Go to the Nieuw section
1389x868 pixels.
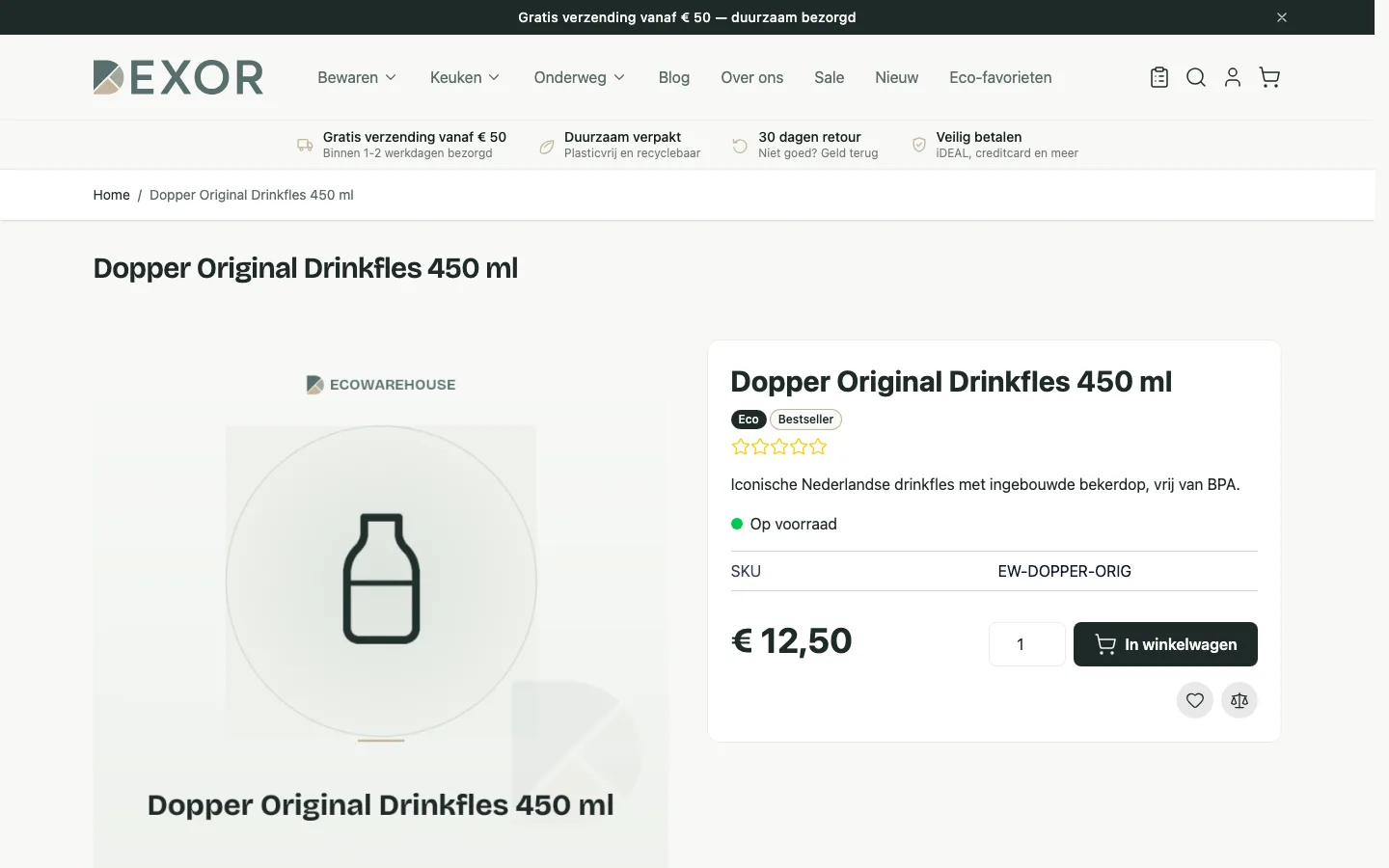(897, 77)
